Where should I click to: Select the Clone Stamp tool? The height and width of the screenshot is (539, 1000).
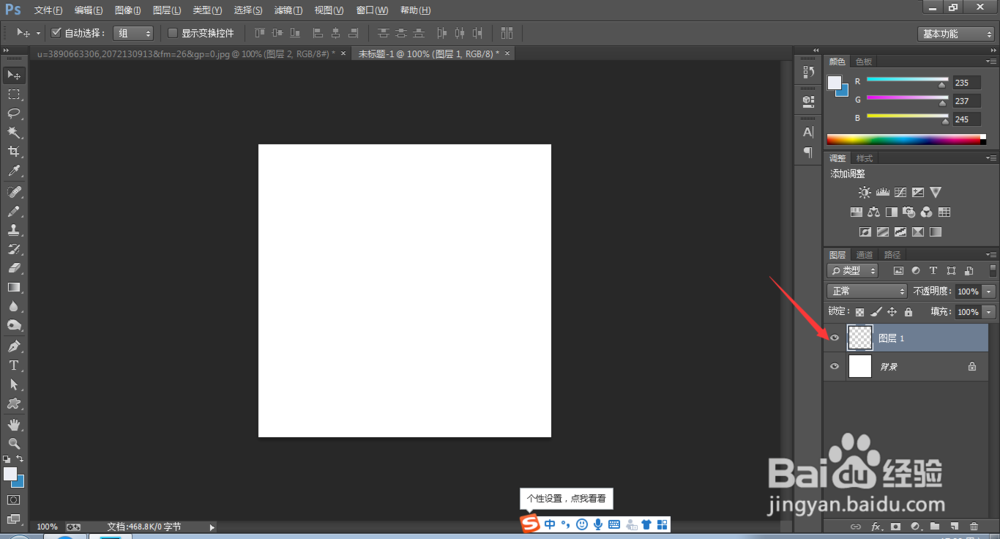click(x=13, y=230)
